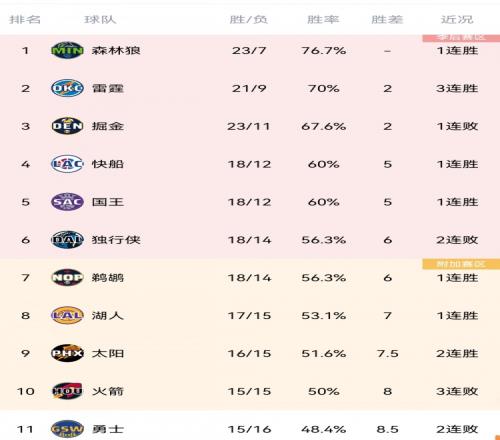Click the Rockets HOU team logo
Screen dimensions: 500x440
click(67, 391)
